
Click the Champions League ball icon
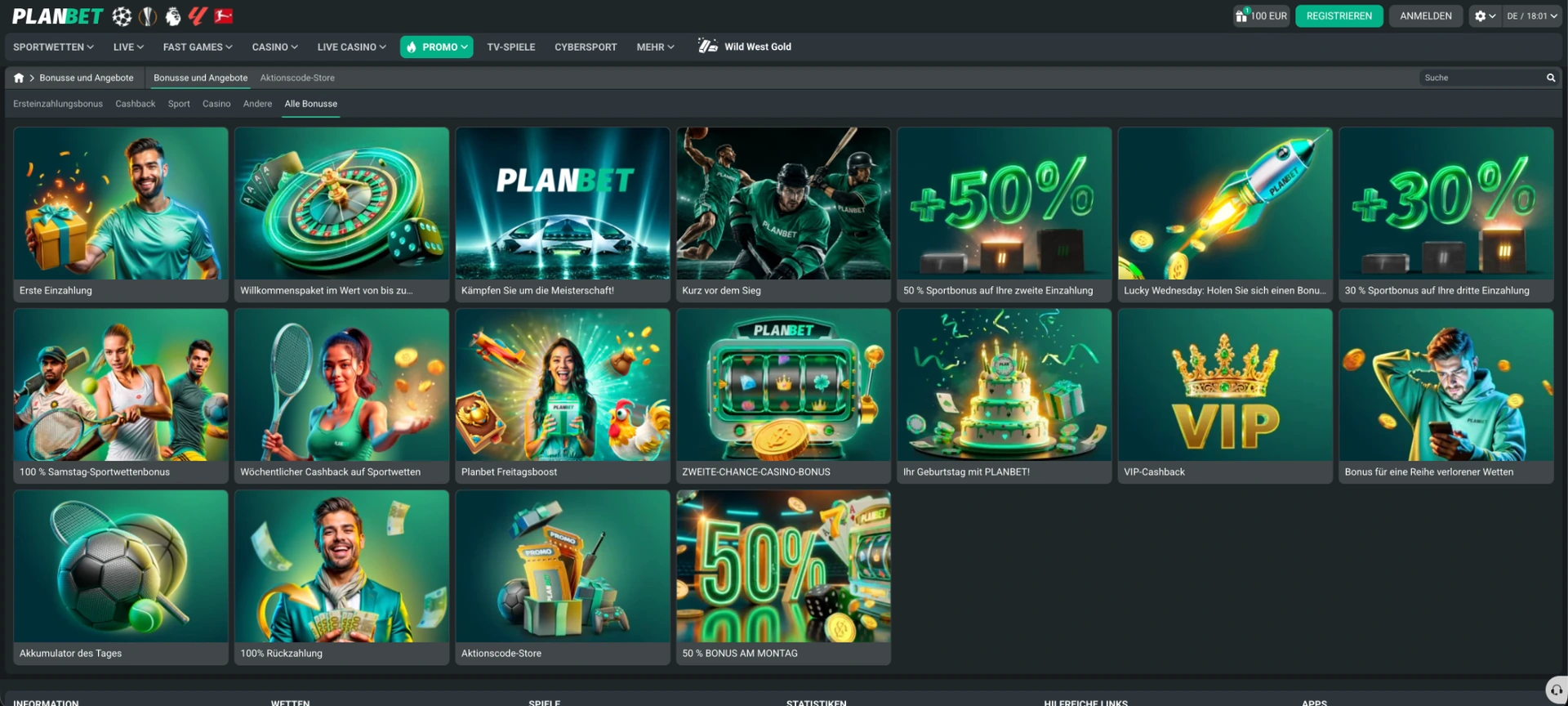pyautogui.click(x=122, y=16)
